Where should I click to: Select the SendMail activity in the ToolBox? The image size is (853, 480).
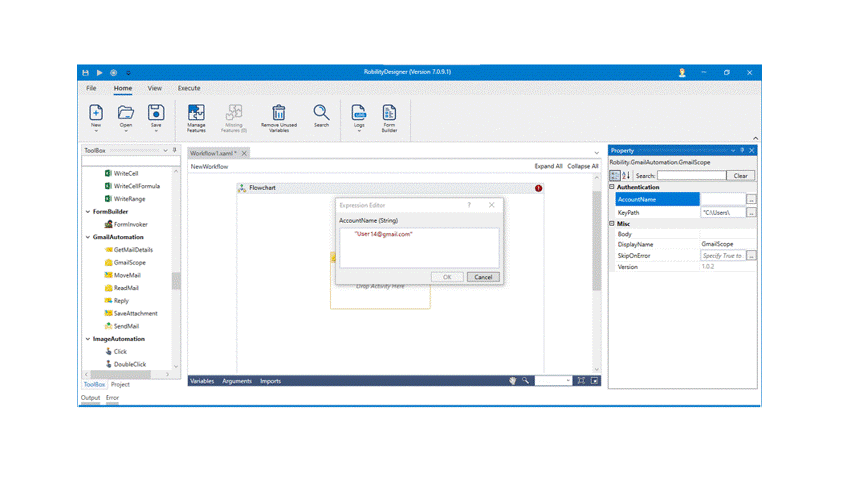click(125, 326)
